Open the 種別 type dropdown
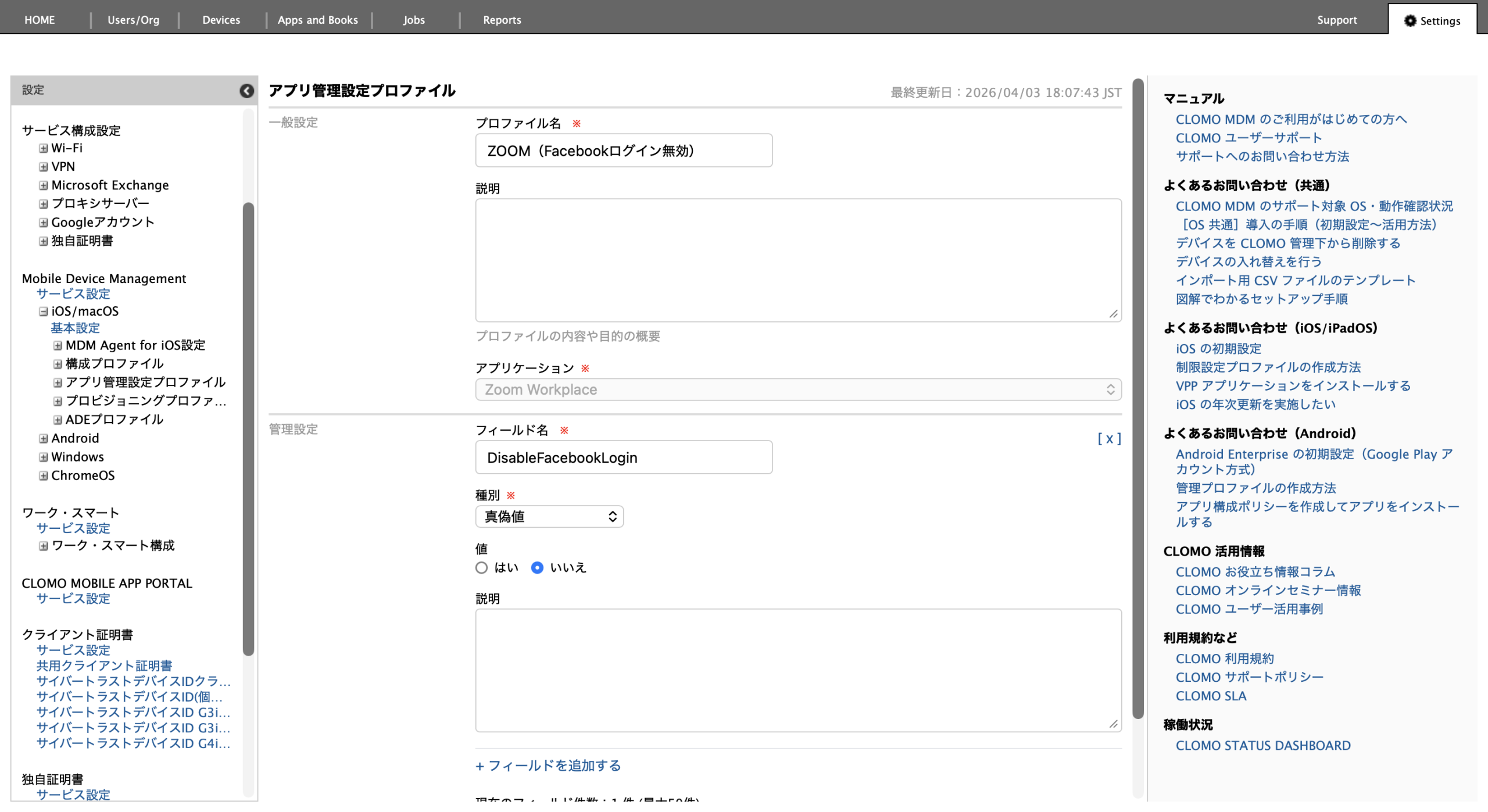The image size is (1488, 812). [x=549, y=517]
